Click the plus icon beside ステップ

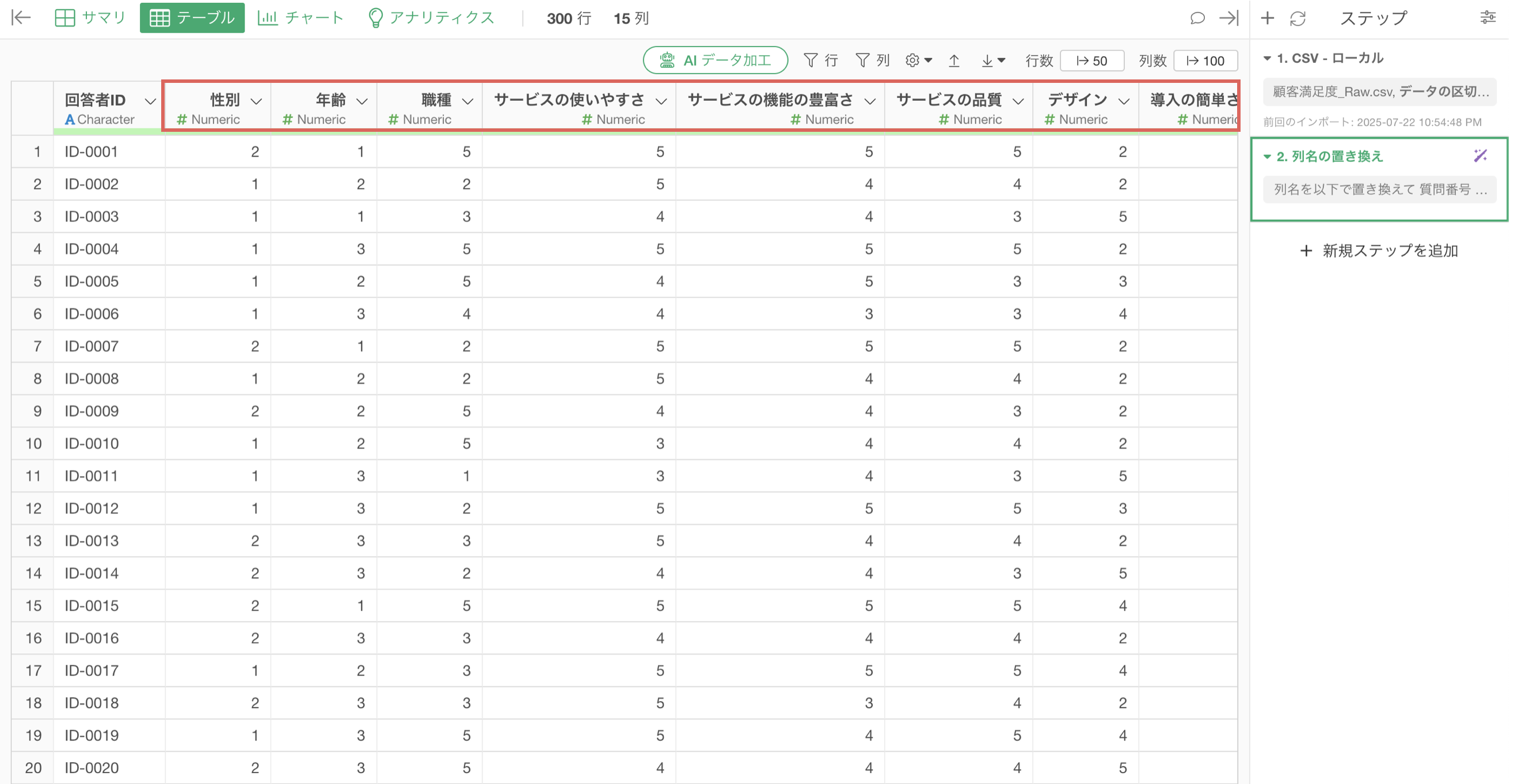point(1267,18)
